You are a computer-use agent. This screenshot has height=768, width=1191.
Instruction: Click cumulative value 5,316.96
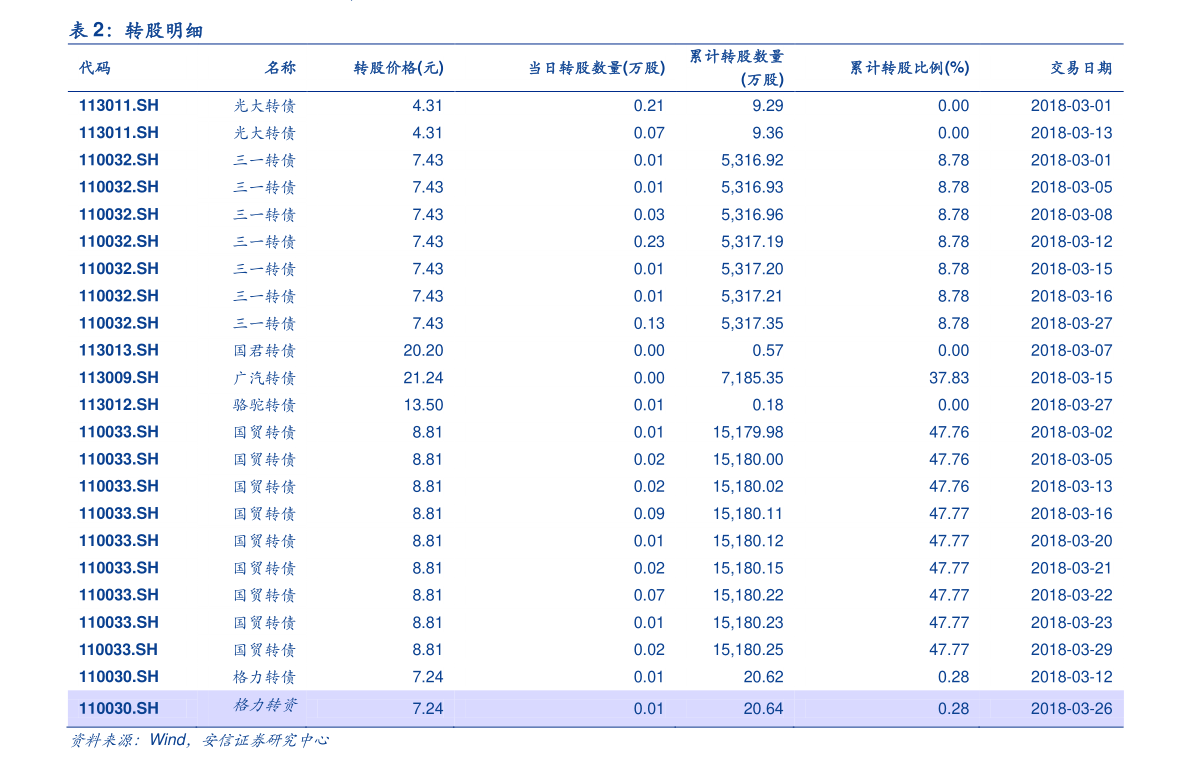tap(752, 214)
